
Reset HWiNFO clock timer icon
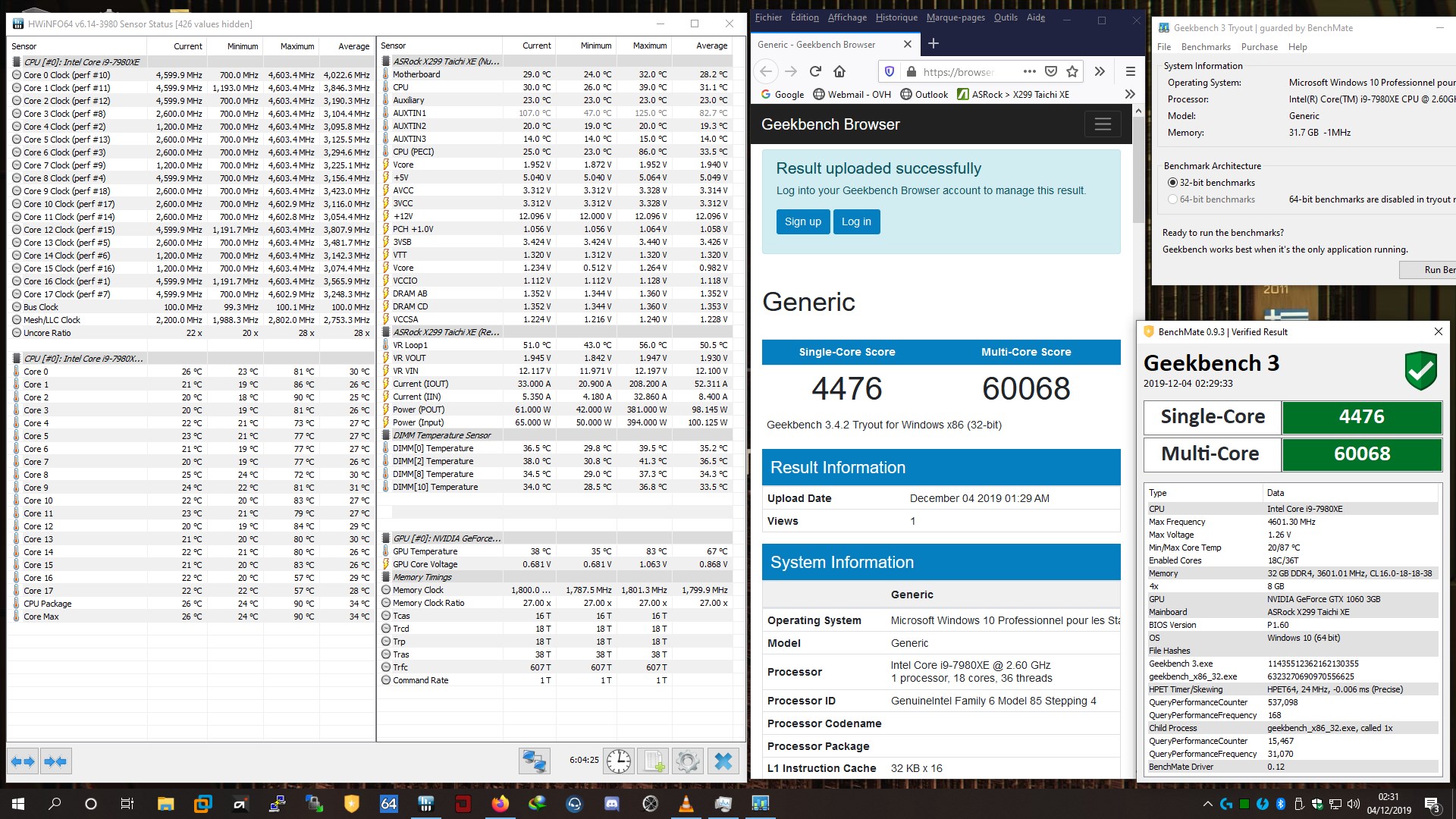click(x=619, y=761)
